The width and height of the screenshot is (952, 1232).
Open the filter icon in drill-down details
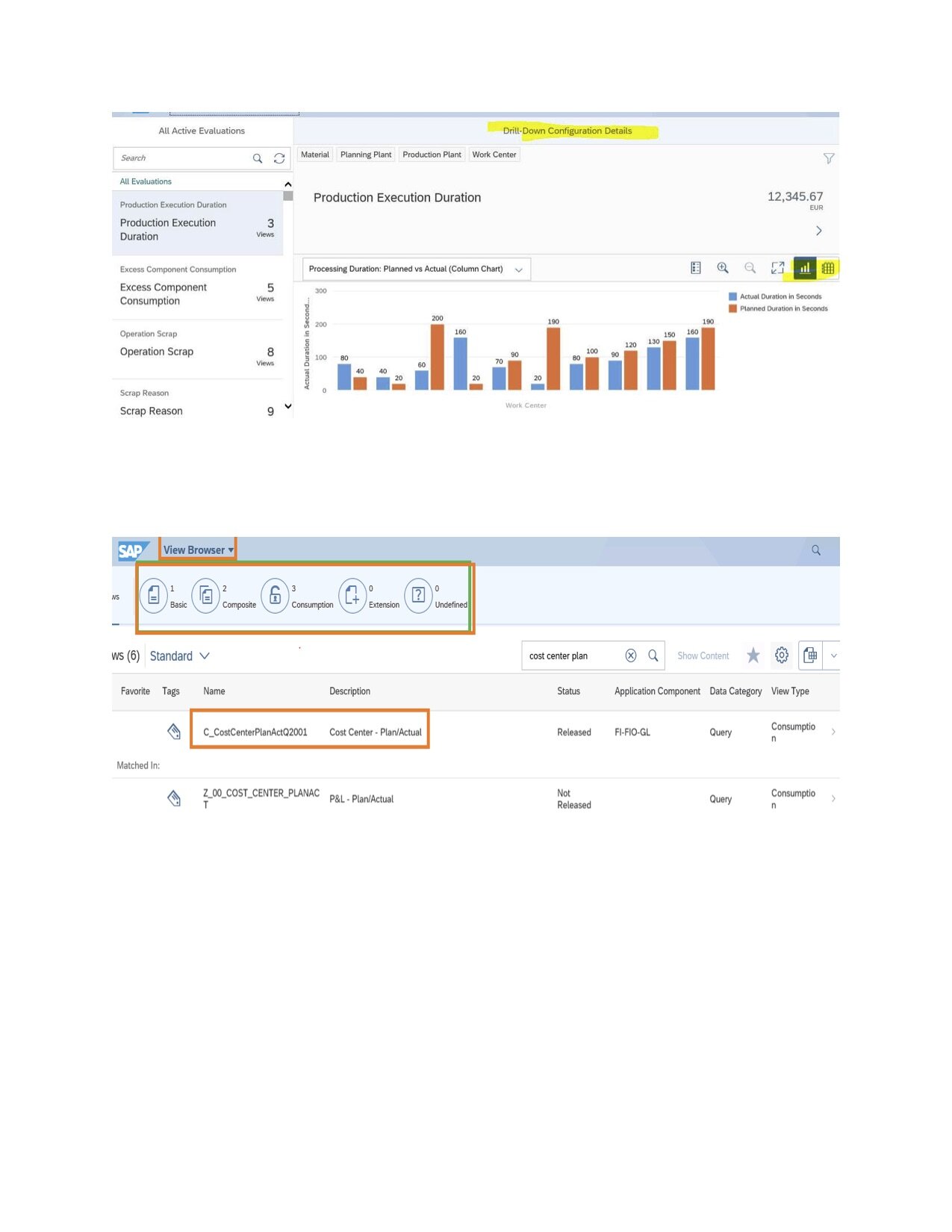[829, 158]
